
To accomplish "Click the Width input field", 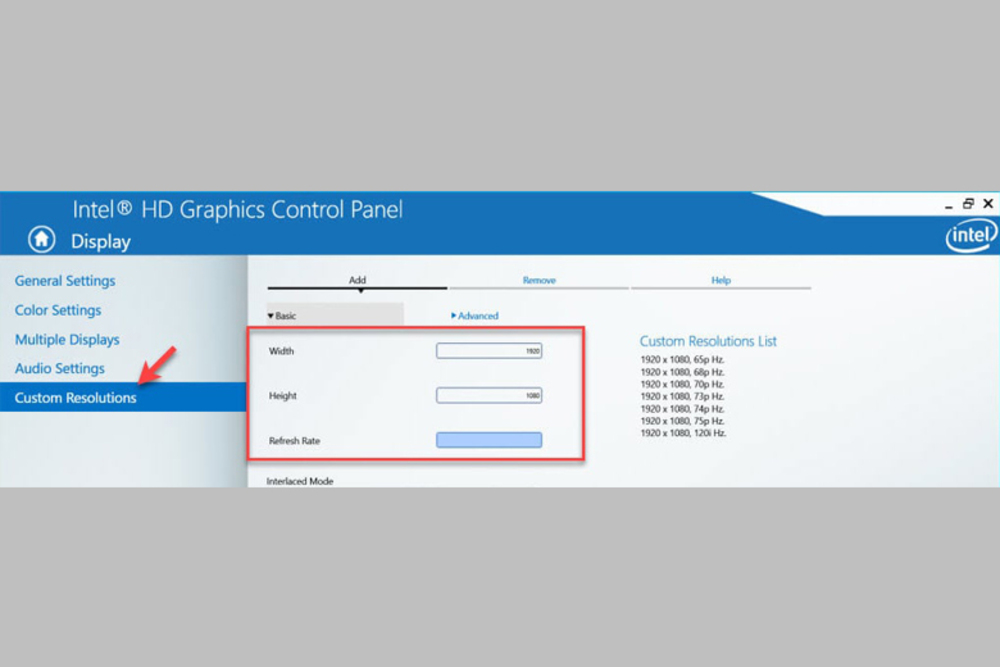I will 489,351.
